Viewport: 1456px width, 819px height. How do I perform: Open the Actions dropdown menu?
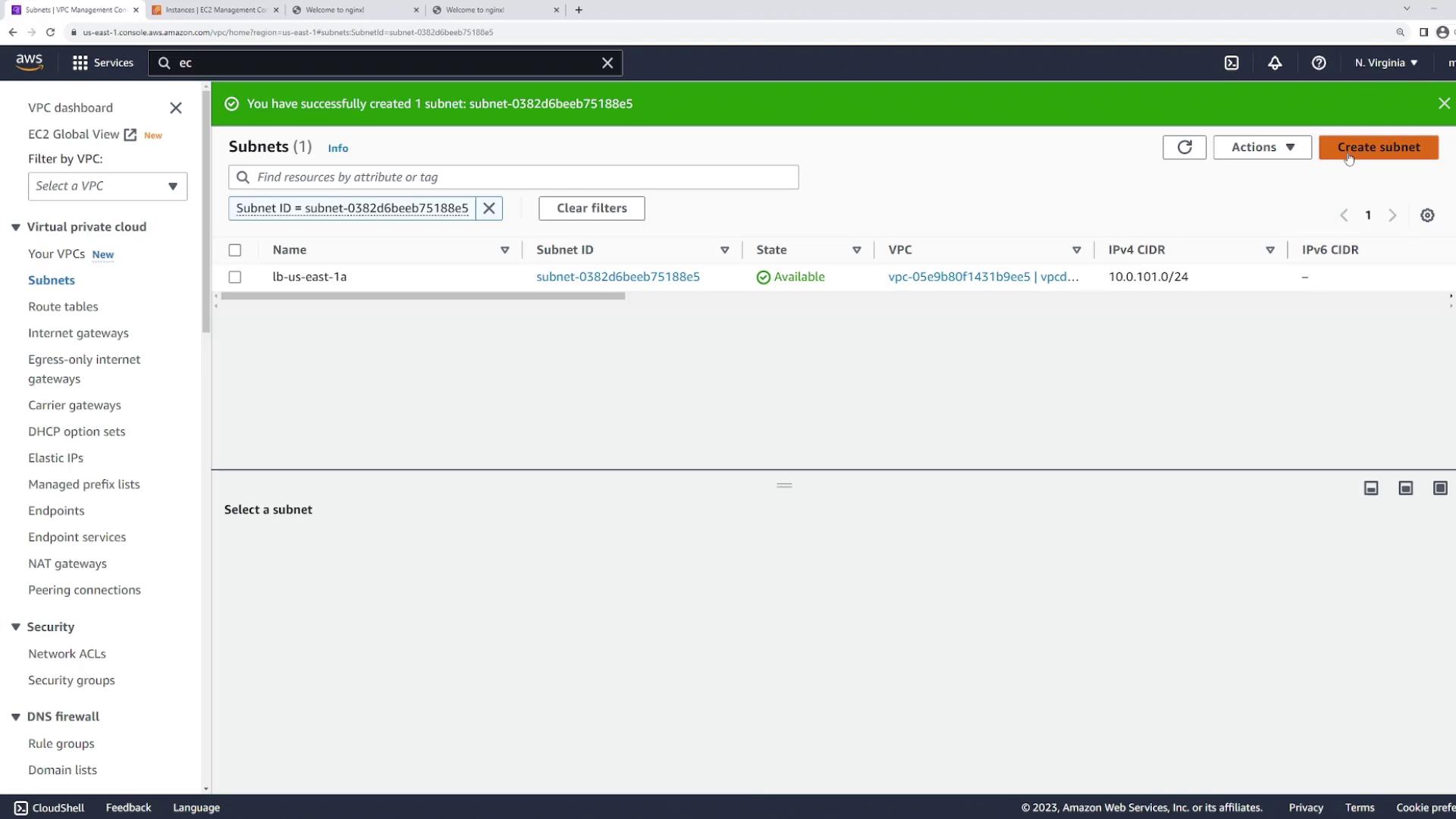pyautogui.click(x=1262, y=147)
